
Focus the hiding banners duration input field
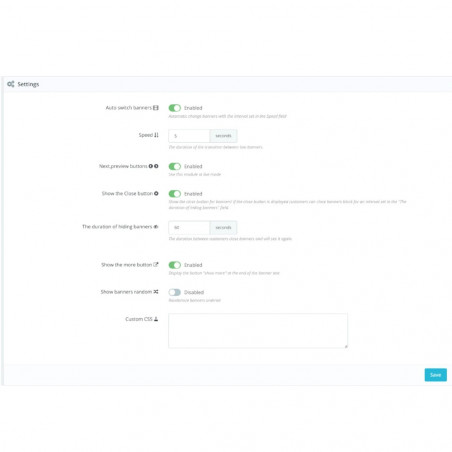coord(189,227)
